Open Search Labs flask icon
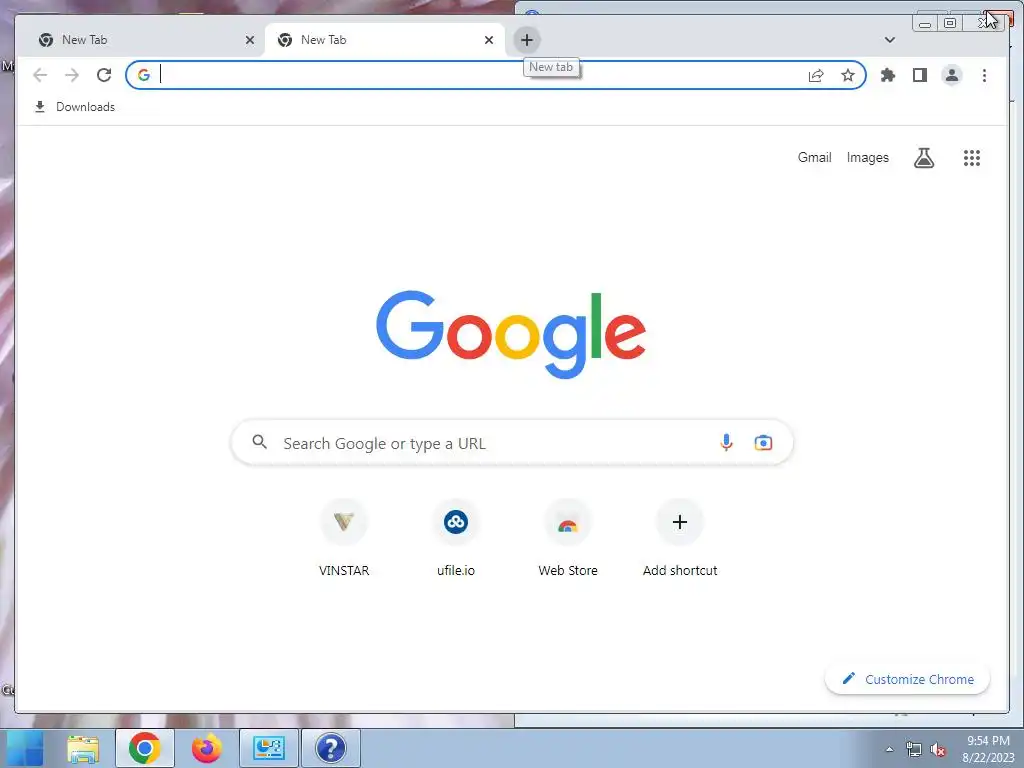Screen dimensions: 1024x768 click(923, 157)
